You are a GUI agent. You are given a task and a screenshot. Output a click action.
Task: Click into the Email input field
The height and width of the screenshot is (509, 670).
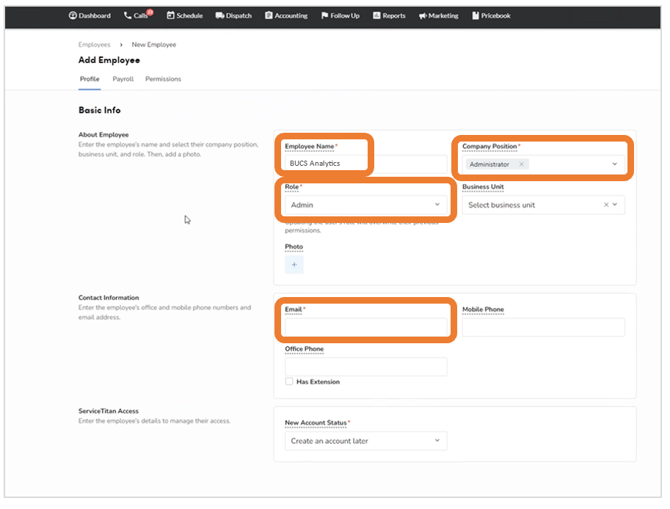(366, 327)
